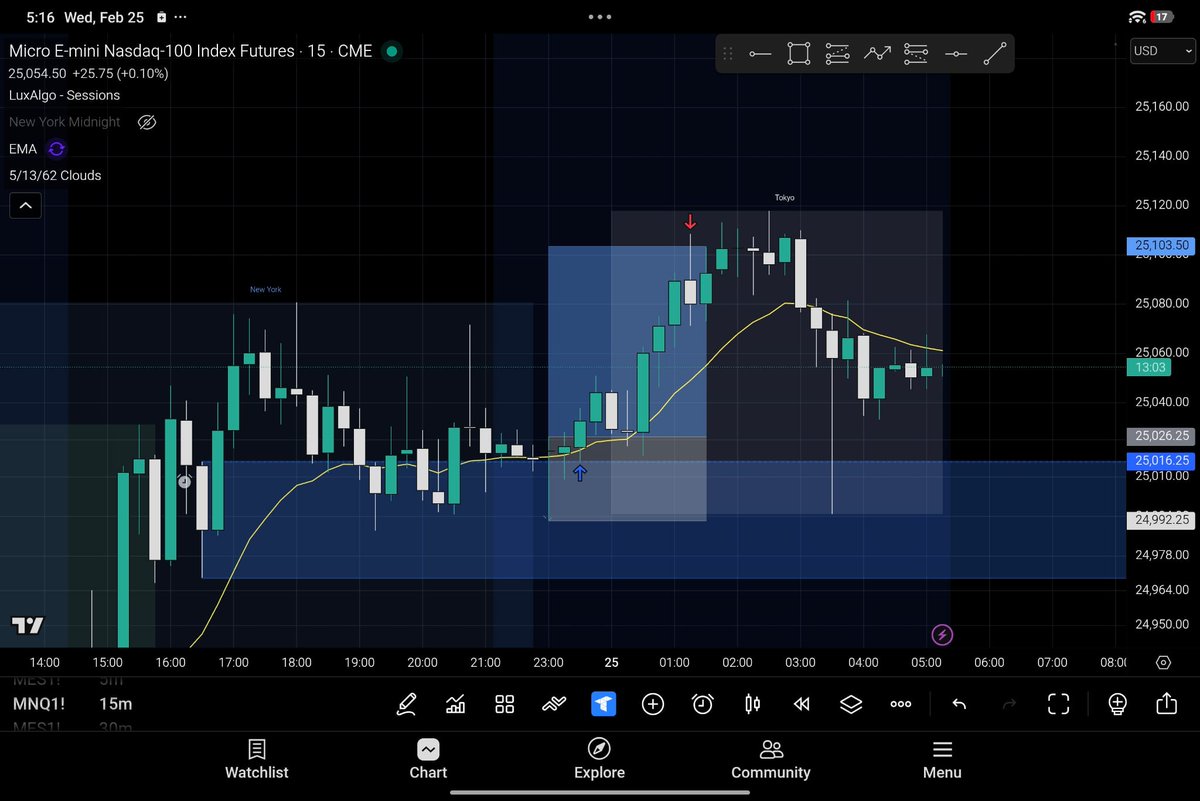1200x801 pixels.
Task: Select the long position drawing tool
Action: coord(837,54)
